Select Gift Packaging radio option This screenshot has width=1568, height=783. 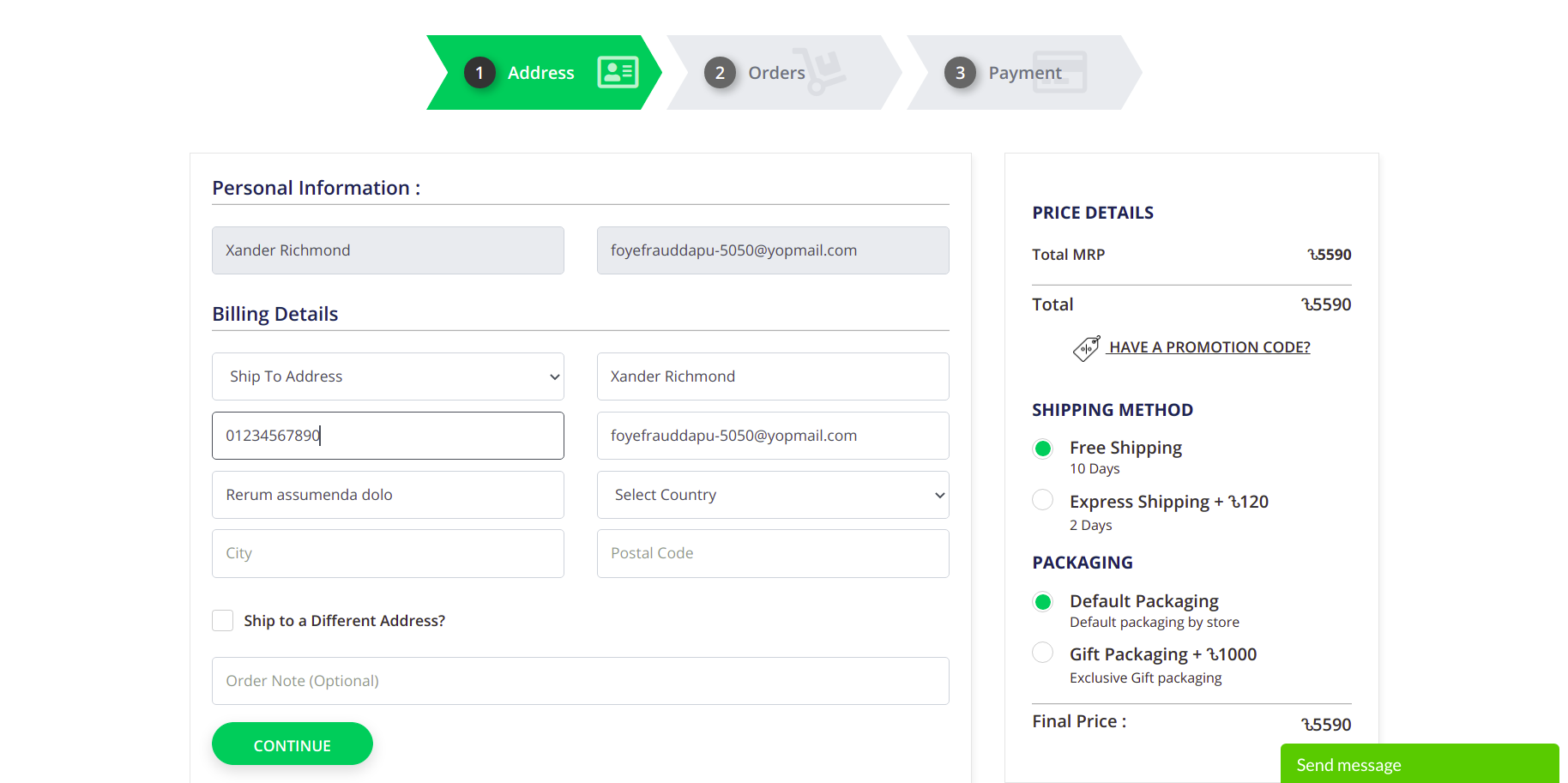pos(1043,653)
